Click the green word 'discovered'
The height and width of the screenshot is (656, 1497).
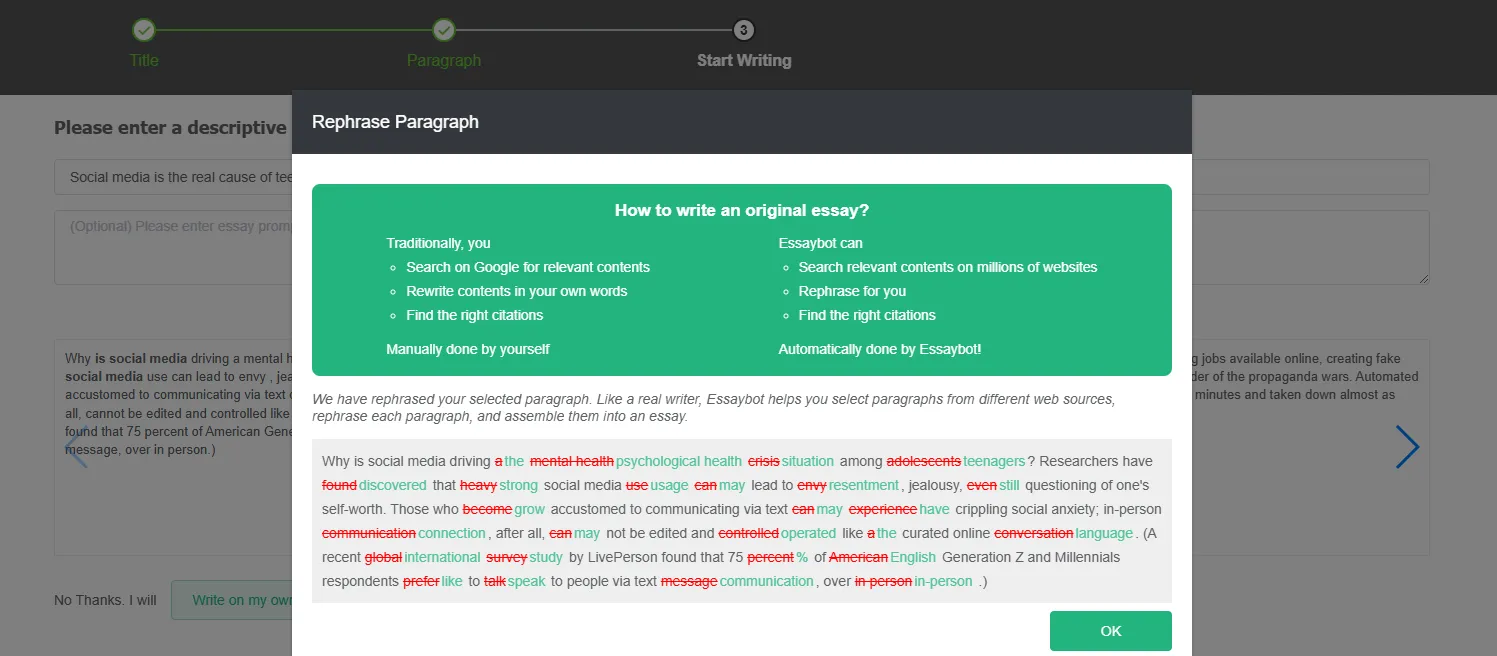coord(393,485)
